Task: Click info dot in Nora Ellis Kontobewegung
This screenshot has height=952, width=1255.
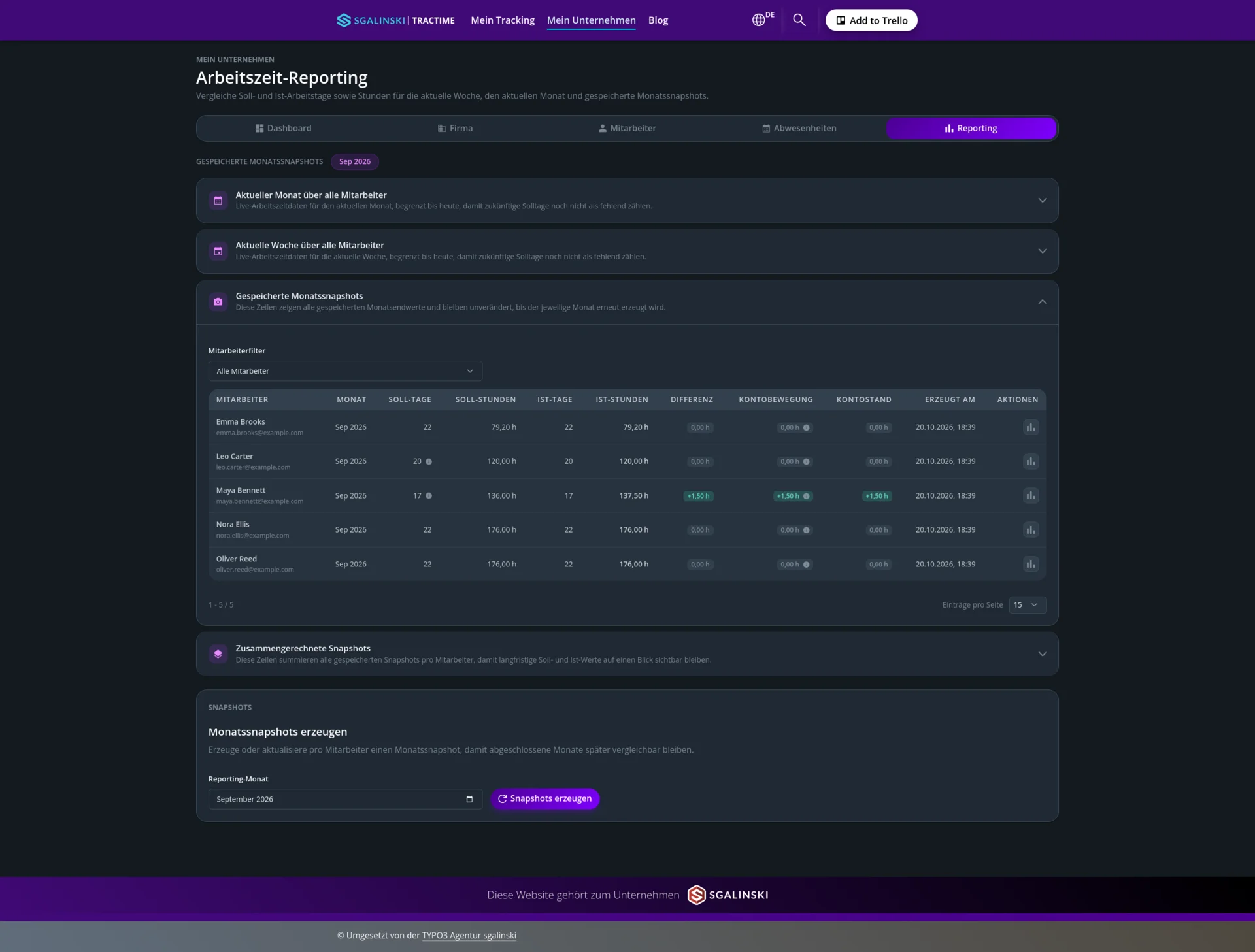Action: [807, 530]
